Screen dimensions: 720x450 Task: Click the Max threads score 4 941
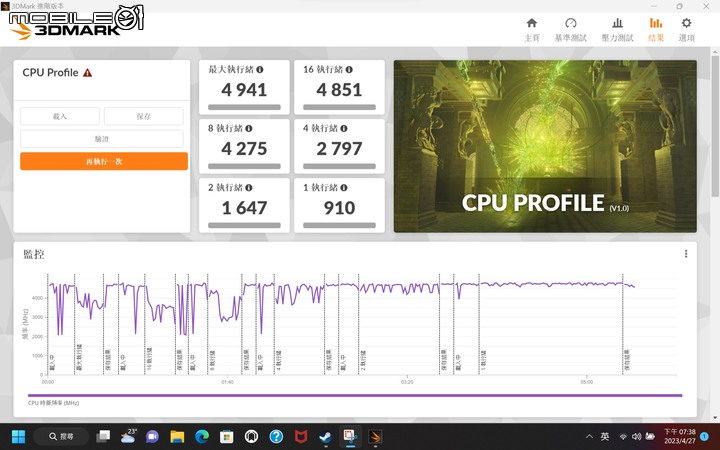coord(244,90)
